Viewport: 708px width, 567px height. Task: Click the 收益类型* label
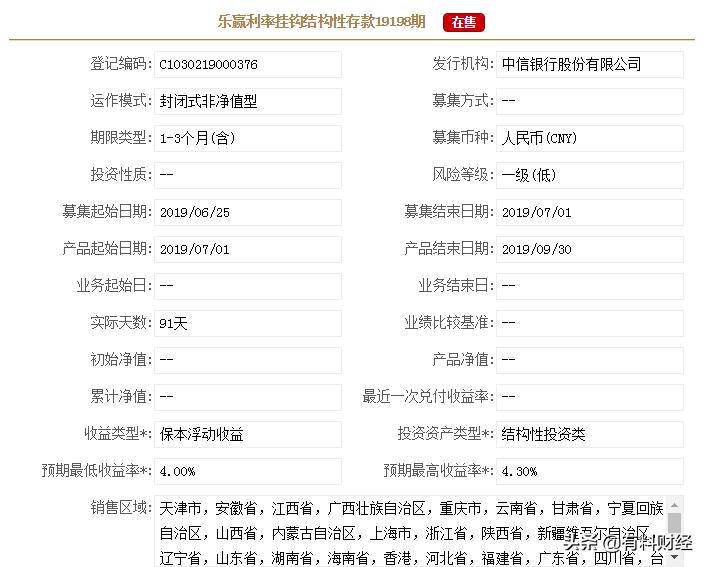[x=118, y=434]
